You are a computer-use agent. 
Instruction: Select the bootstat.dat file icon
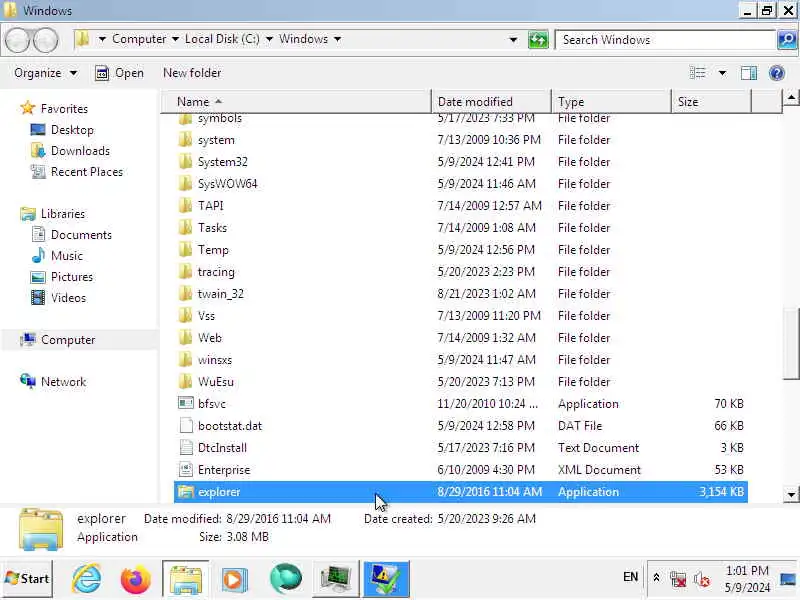[186, 426]
